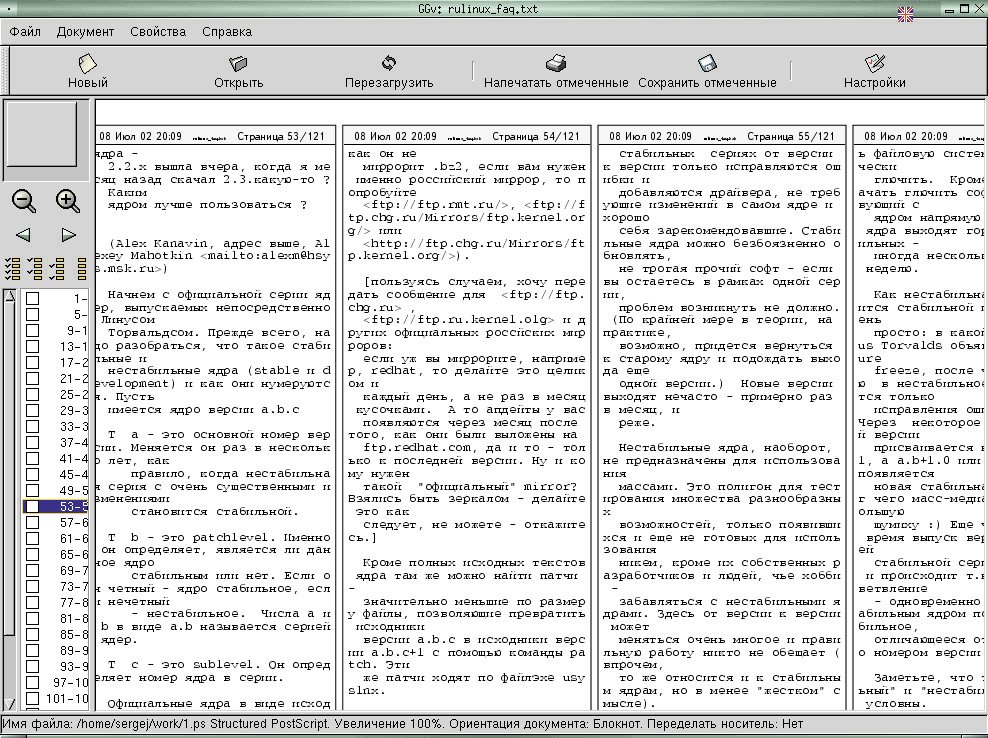Select page list row 61-6
Viewport: 988px width, 738px height.
point(55,539)
